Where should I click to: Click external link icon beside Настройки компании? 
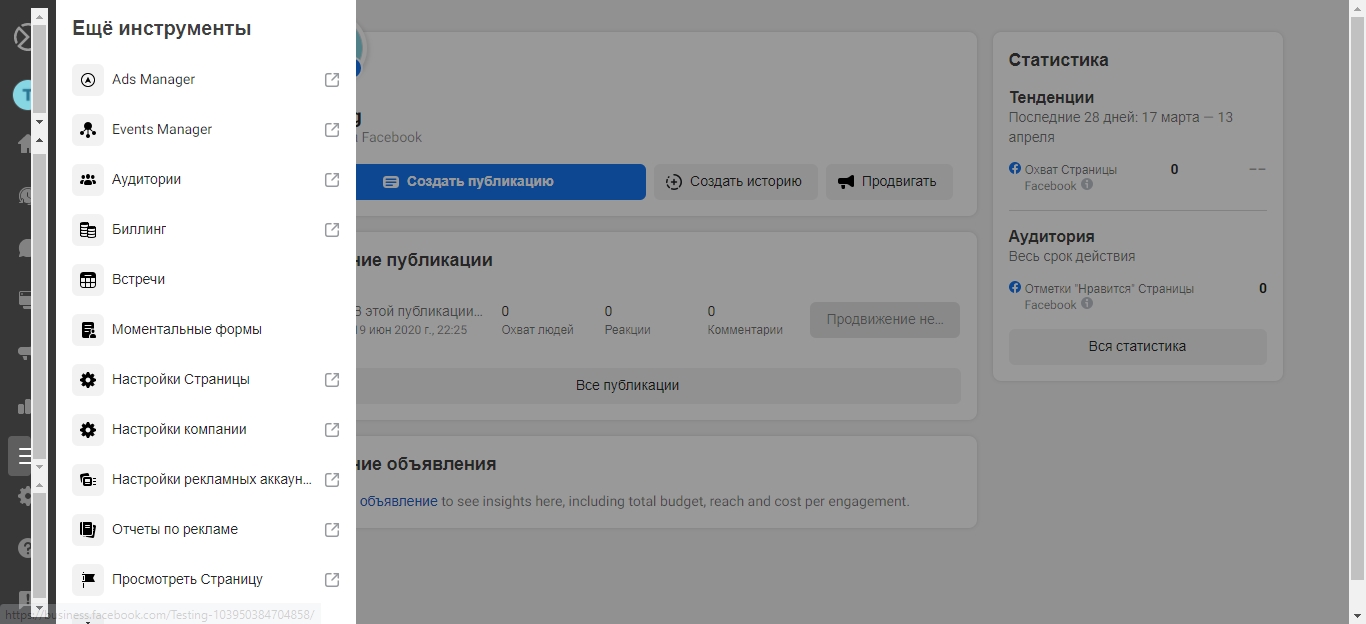[332, 430]
